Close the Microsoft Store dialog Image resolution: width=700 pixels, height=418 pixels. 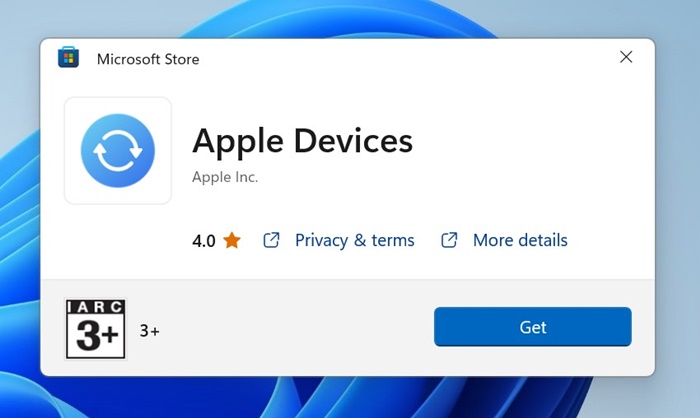coord(626,57)
